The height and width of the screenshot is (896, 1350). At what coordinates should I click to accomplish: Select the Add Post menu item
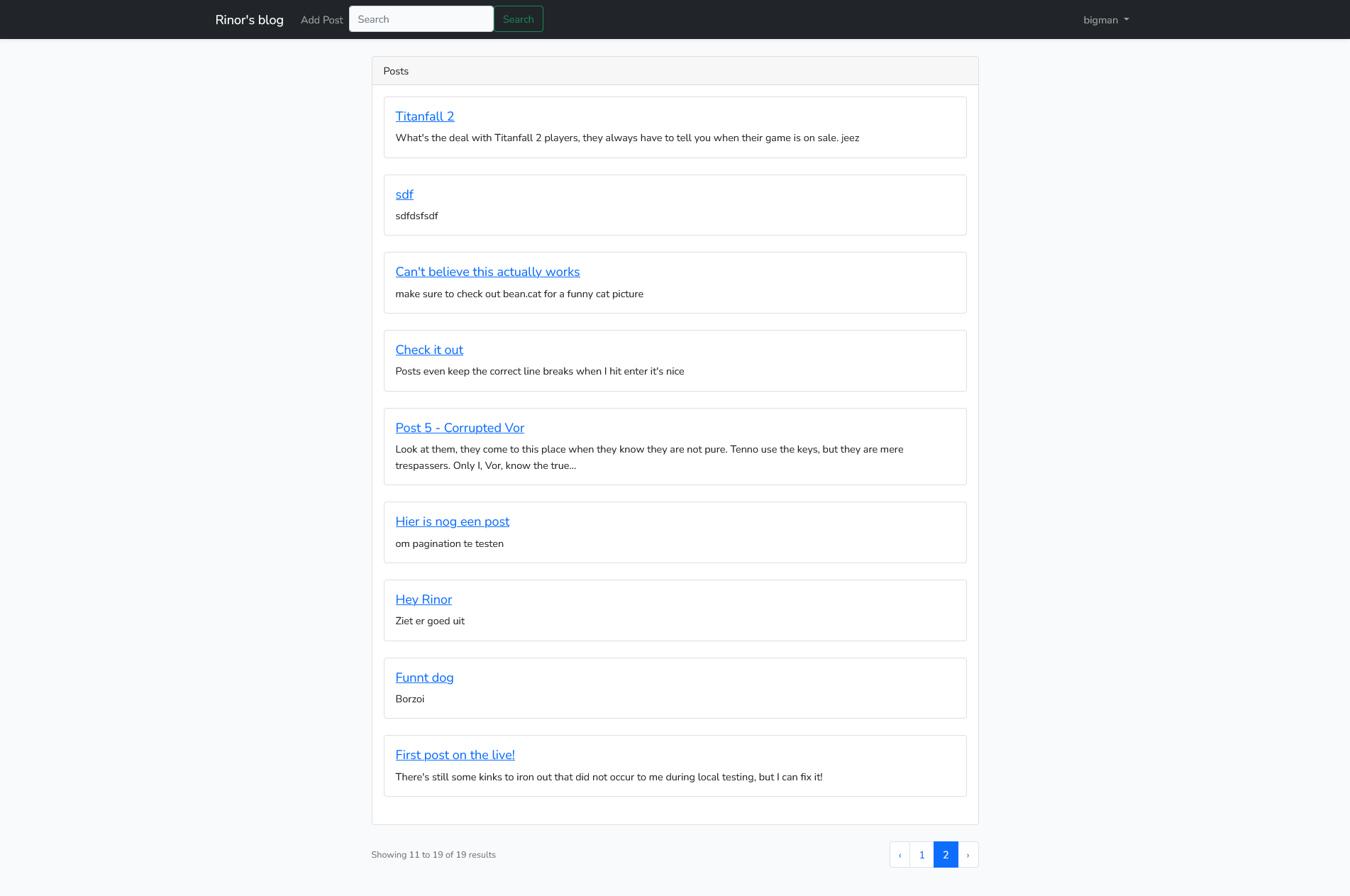click(x=321, y=19)
